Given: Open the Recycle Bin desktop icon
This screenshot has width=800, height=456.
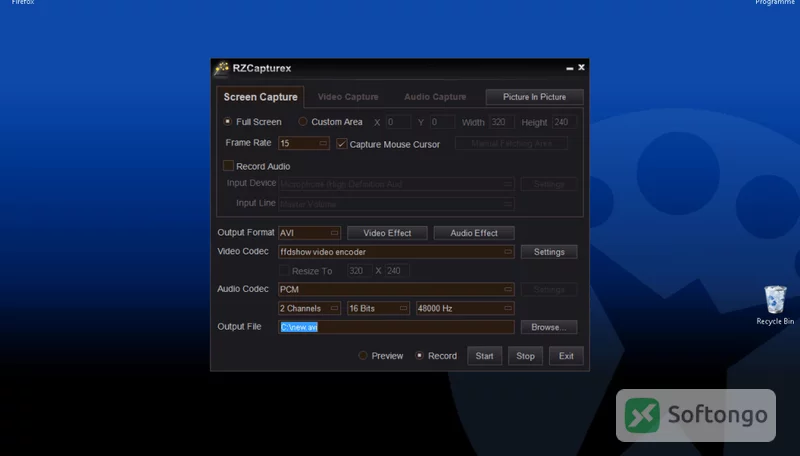Looking at the screenshot, I should pyautogui.click(x=775, y=305).
